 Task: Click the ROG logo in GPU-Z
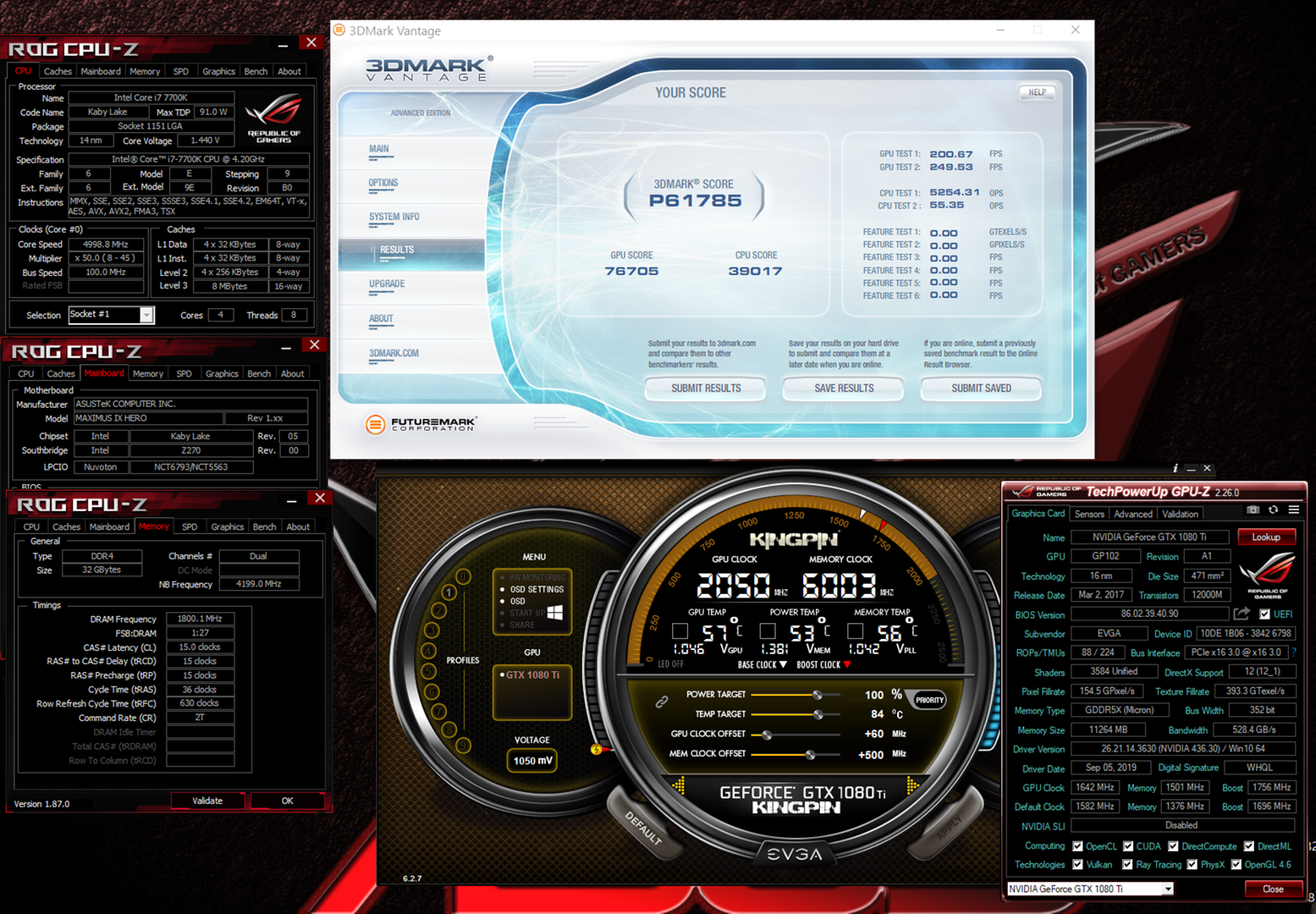[x=1267, y=574]
